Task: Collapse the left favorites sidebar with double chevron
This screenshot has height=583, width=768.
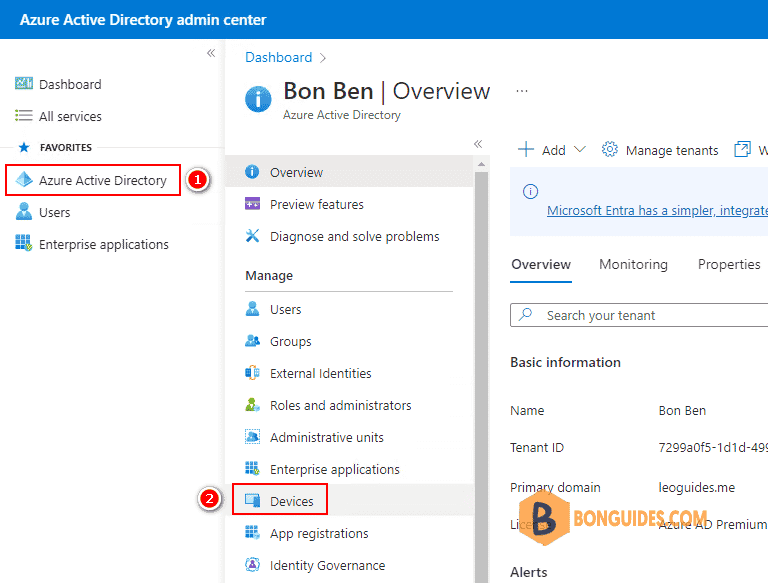Action: tap(211, 52)
